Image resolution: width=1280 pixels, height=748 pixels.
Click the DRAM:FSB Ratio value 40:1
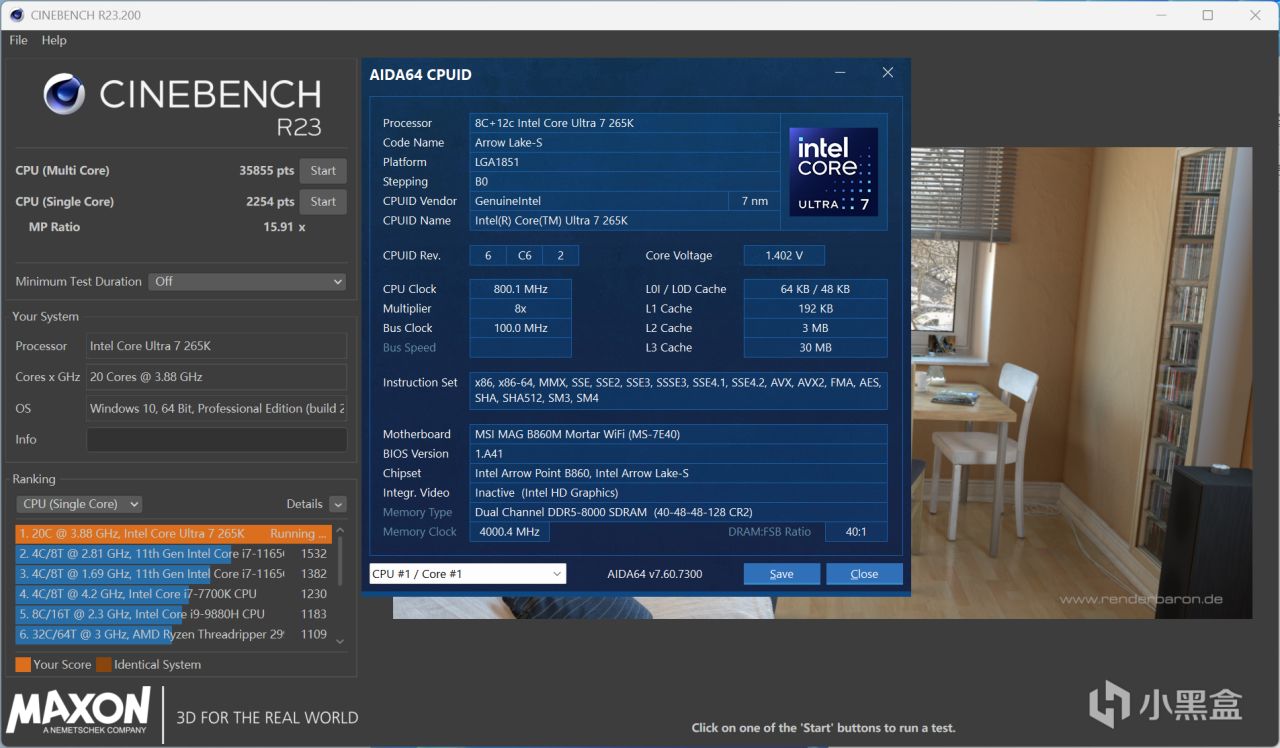(856, 532)
